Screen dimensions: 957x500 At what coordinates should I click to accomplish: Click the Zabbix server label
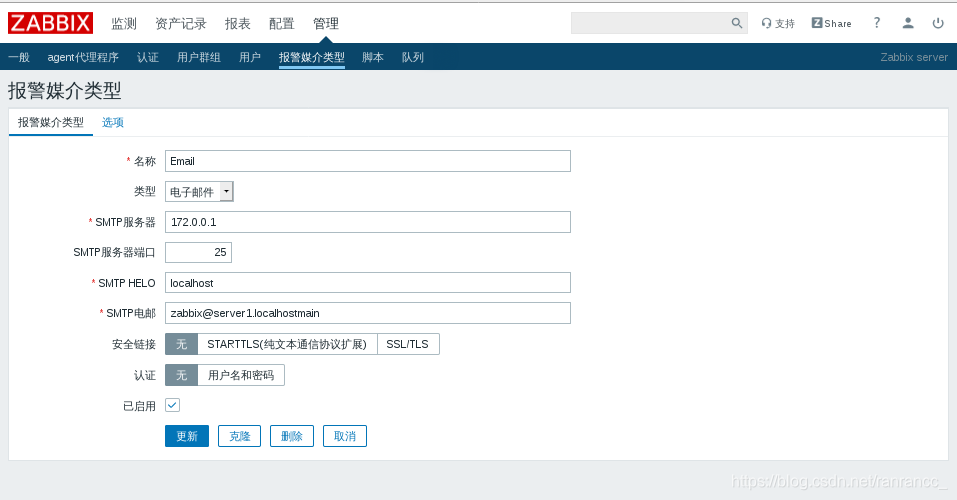[914, 57]
